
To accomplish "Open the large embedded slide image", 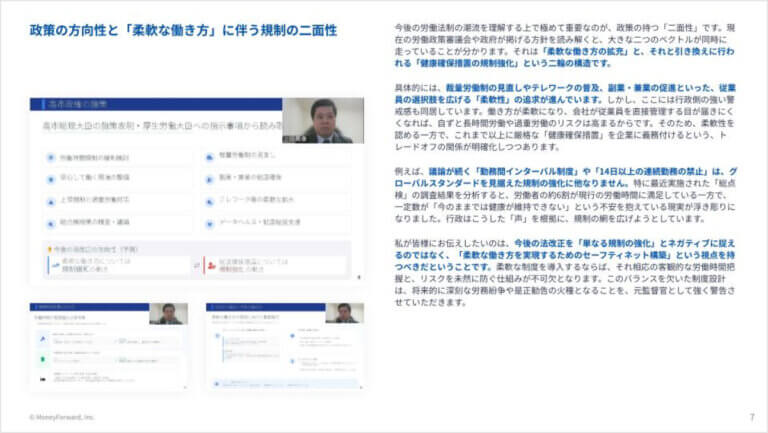I will point(197,191).
